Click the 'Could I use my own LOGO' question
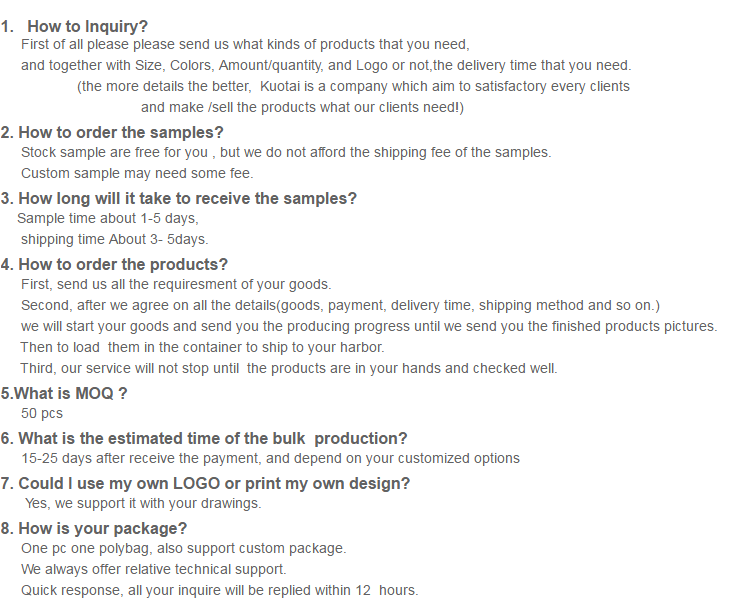The width and height of the screenshot is (730, 610). pyautogui.click(x=205, y=483)
